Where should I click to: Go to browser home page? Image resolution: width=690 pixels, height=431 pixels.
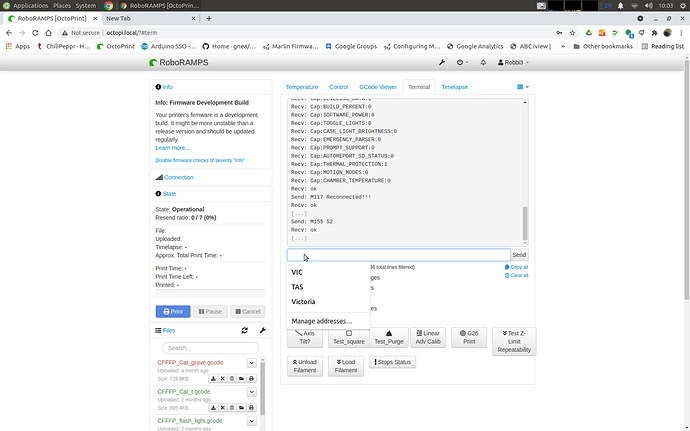click(48, 33)
